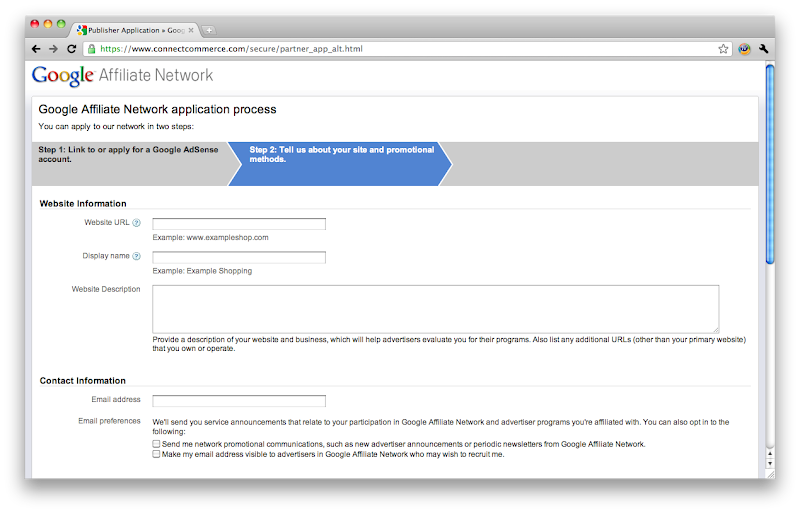
Task: Click the green SSL lock icon
Action: 92,48
